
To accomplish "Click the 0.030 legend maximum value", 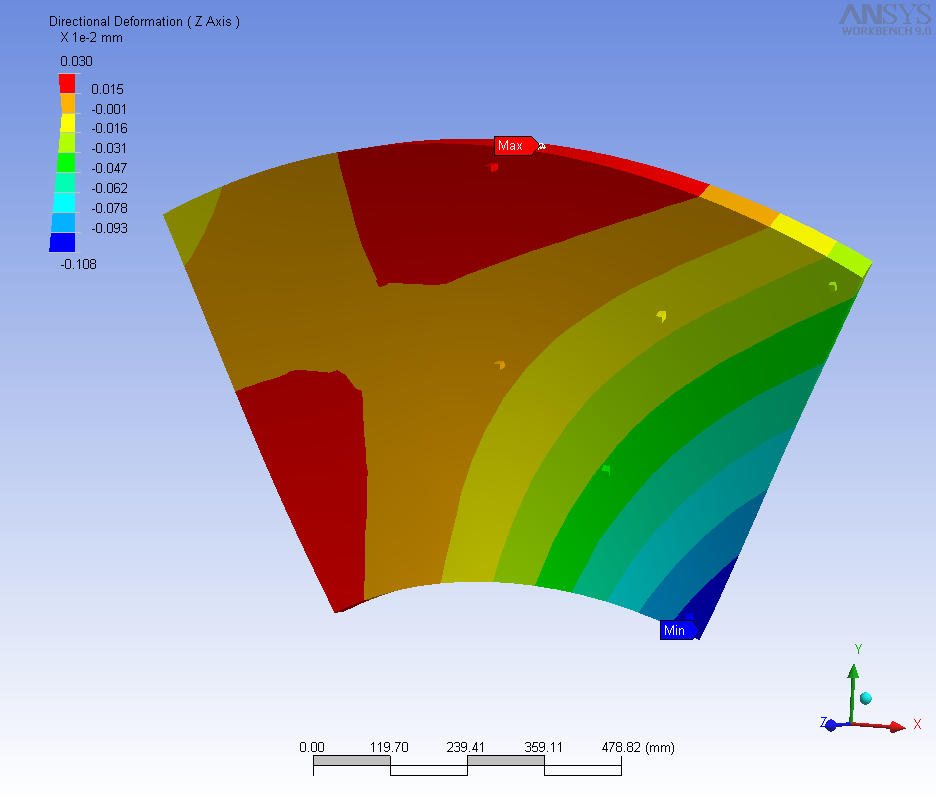I will 76,61.
